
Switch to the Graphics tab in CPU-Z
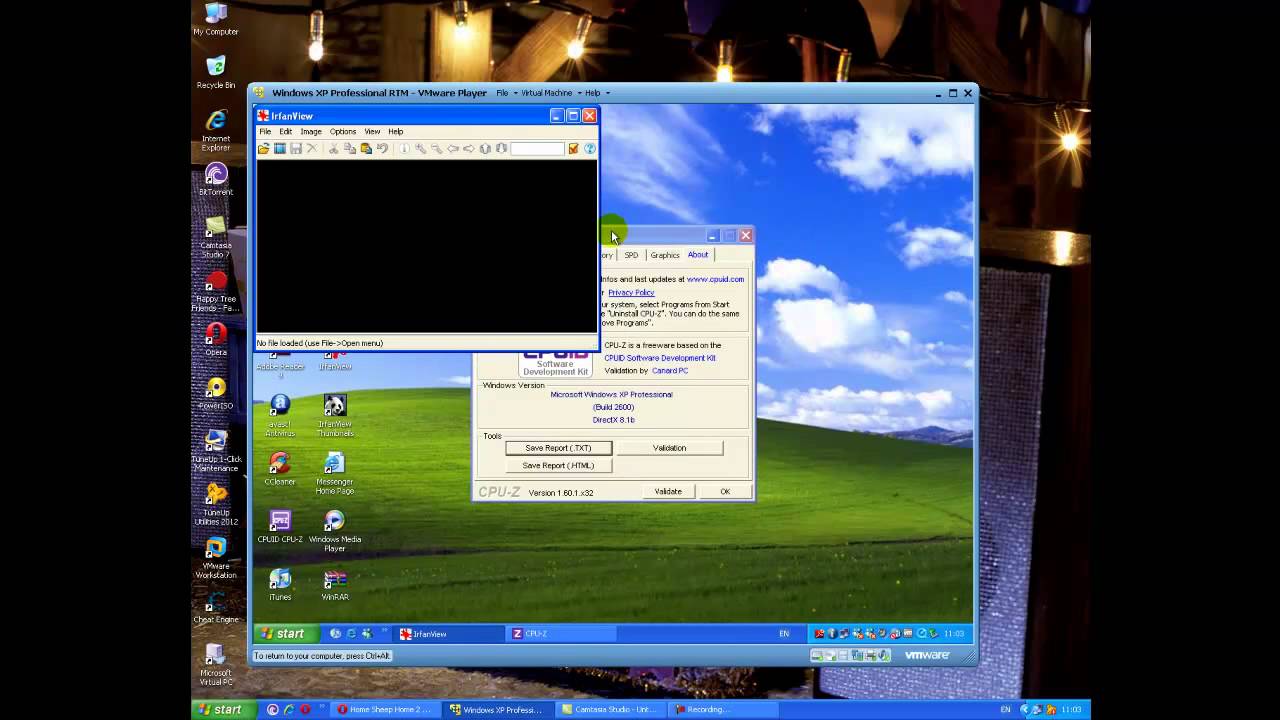(665, 255)
